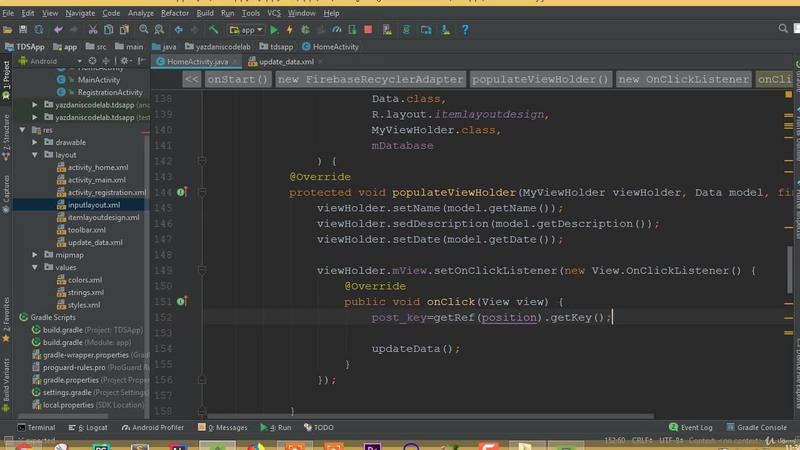Run app with the green play icon
Image resolution: width=800 pixels, height=450 pixels.
[274, 30]
